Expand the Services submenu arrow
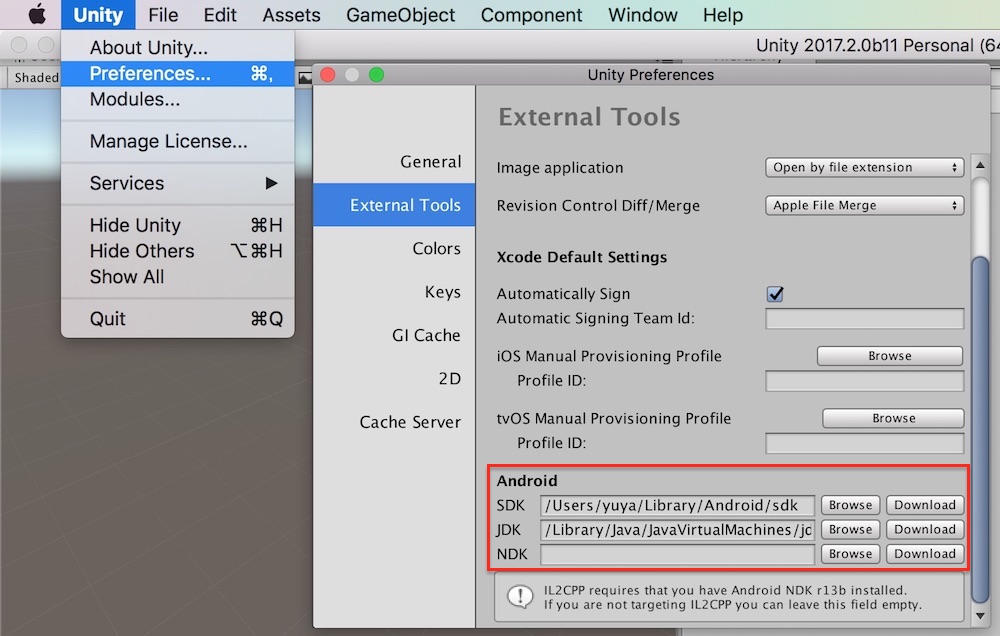The height and width of the screenshot is (636, 1000). [272, 183]
